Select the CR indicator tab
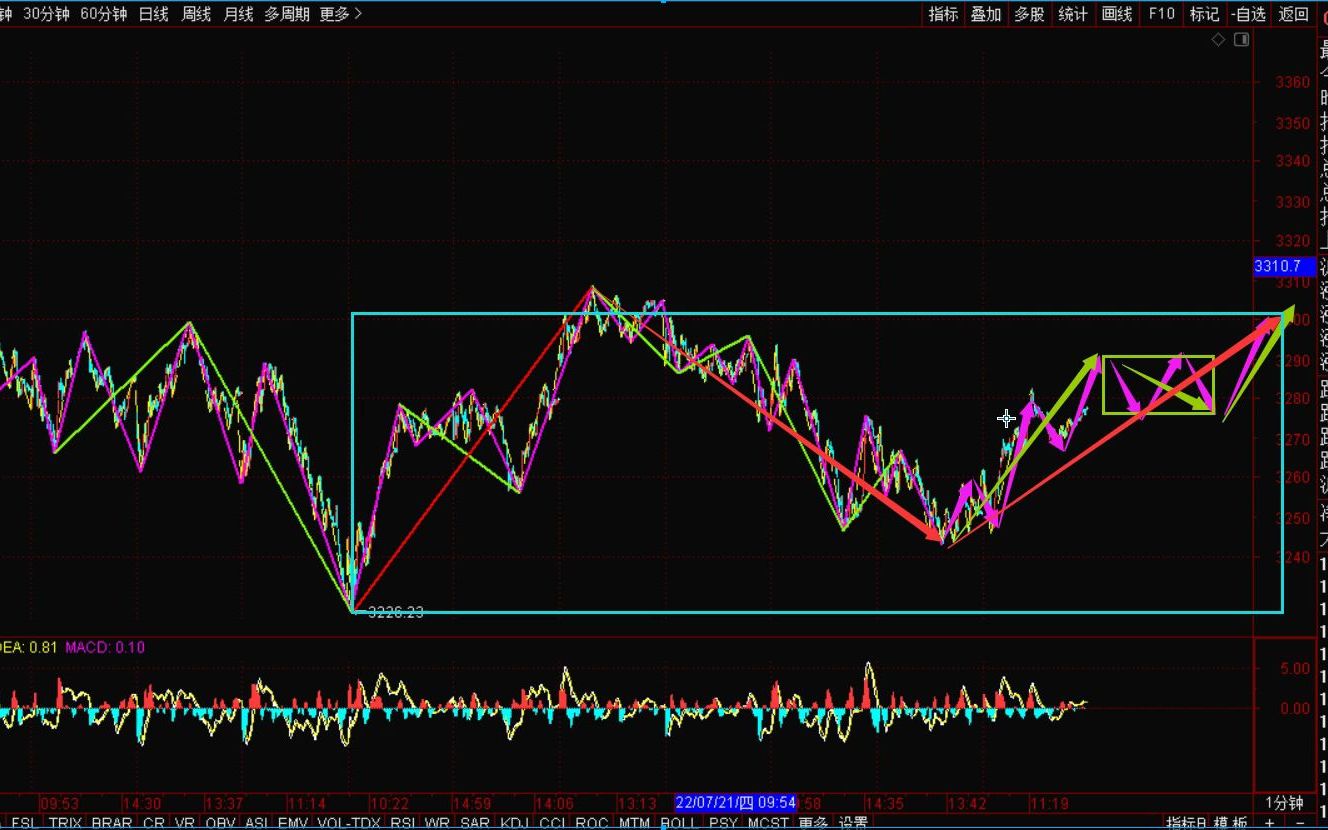 [153, 823]
